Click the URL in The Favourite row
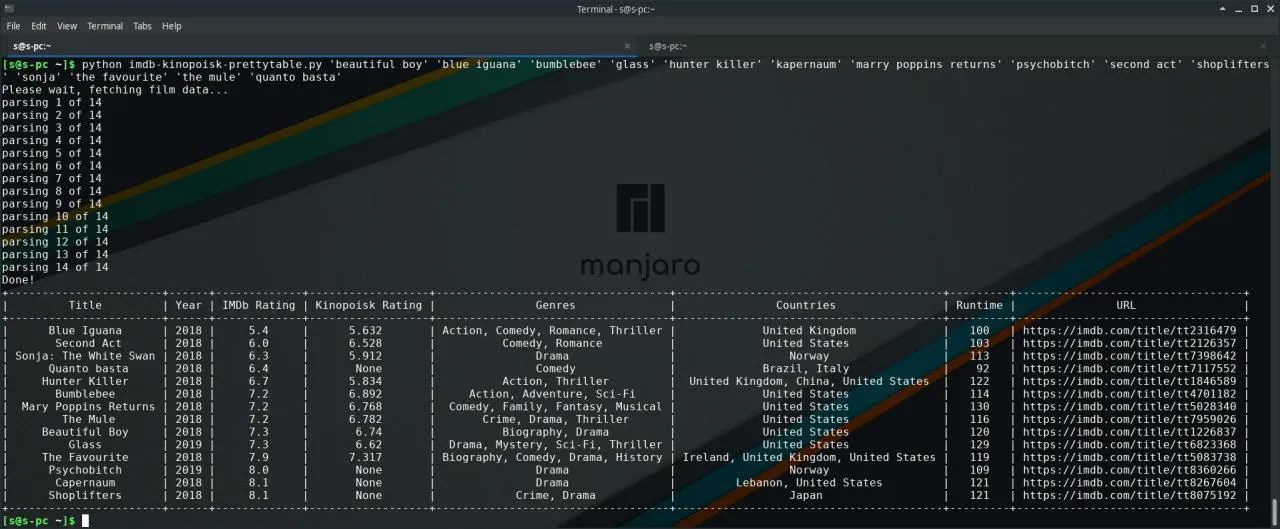This screenshot has width=1280, height=529. tap(1130, 458)
